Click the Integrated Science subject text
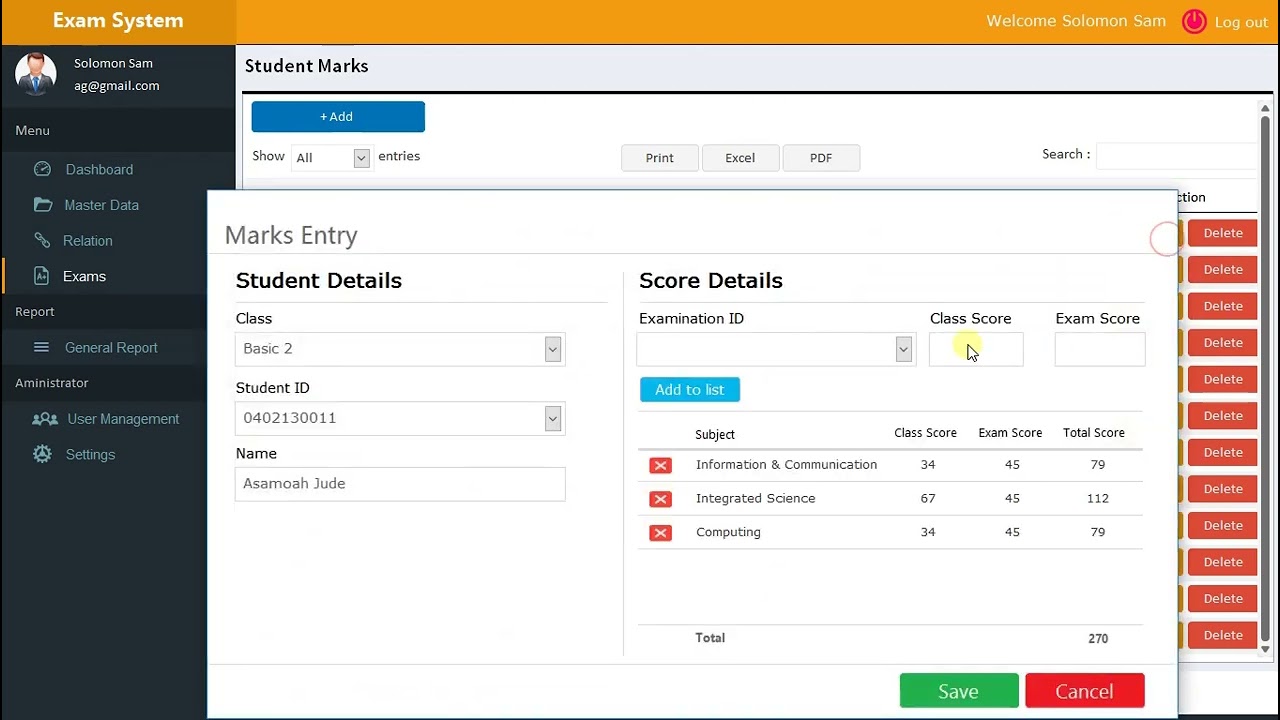The width and height of the screenshot is (1280, 720). click(756, 498)
